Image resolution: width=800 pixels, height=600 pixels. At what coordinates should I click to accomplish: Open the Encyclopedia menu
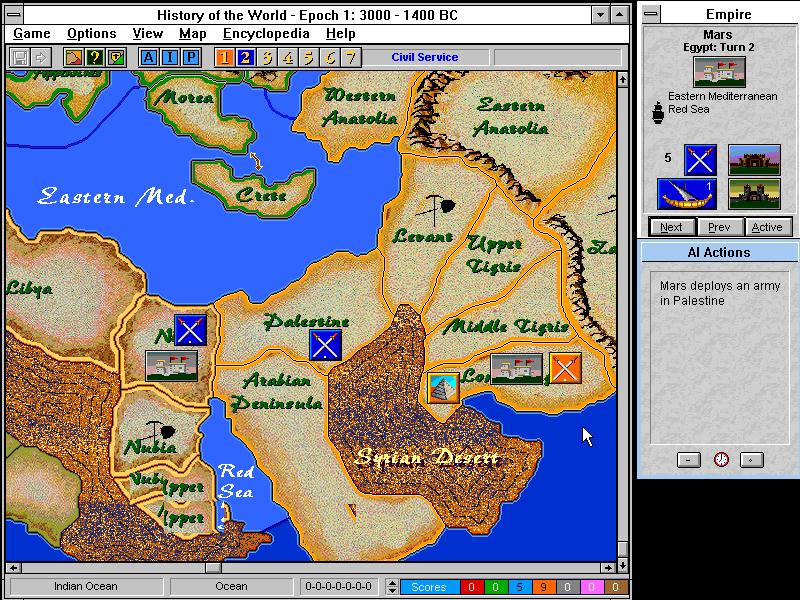point(266,34)
